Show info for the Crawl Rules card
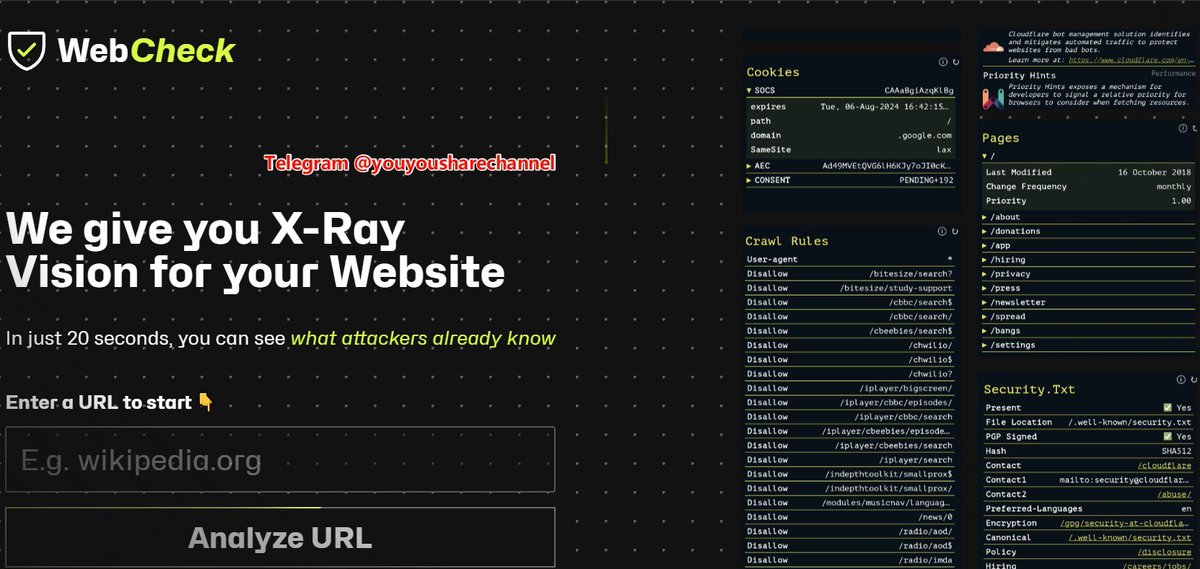 (x=942, y=231)
